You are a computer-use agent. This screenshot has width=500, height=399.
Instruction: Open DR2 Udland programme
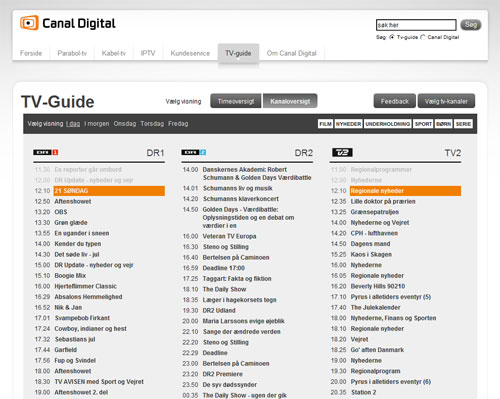pyautogui.click(x=219, y=310)
